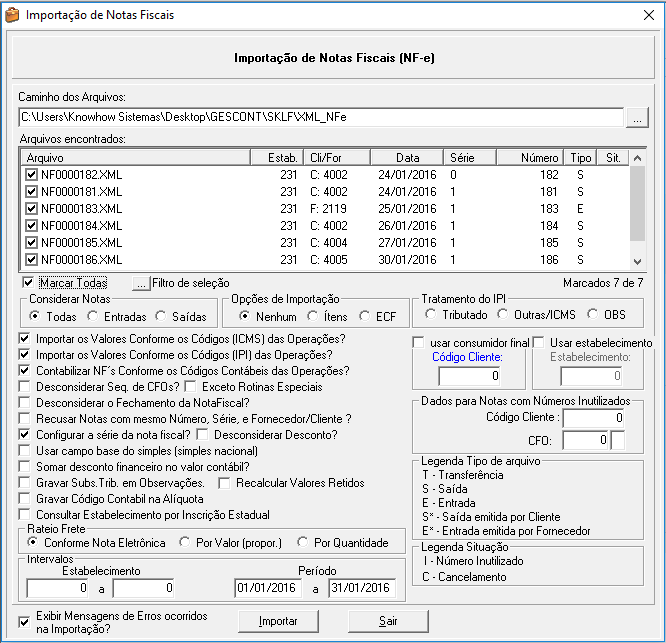The height and width of the screenshot is (643, 666).
Task: Click the Sair button
Action: tap(388, 621)
